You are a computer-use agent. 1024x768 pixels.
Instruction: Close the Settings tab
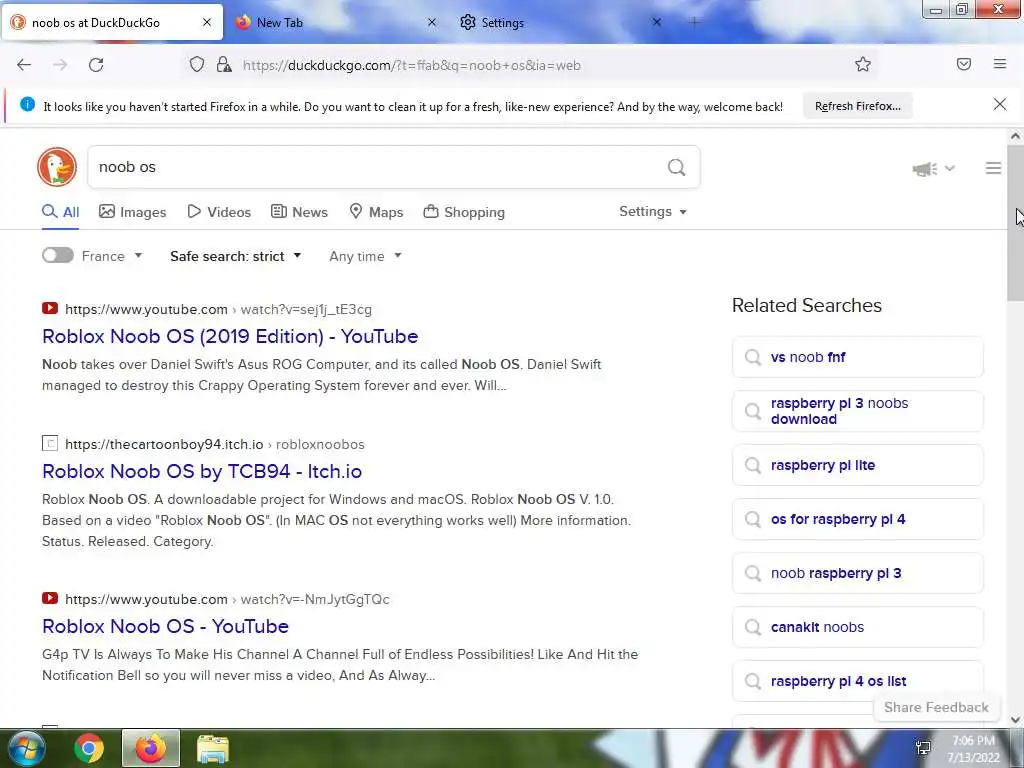tap(657, 22)
